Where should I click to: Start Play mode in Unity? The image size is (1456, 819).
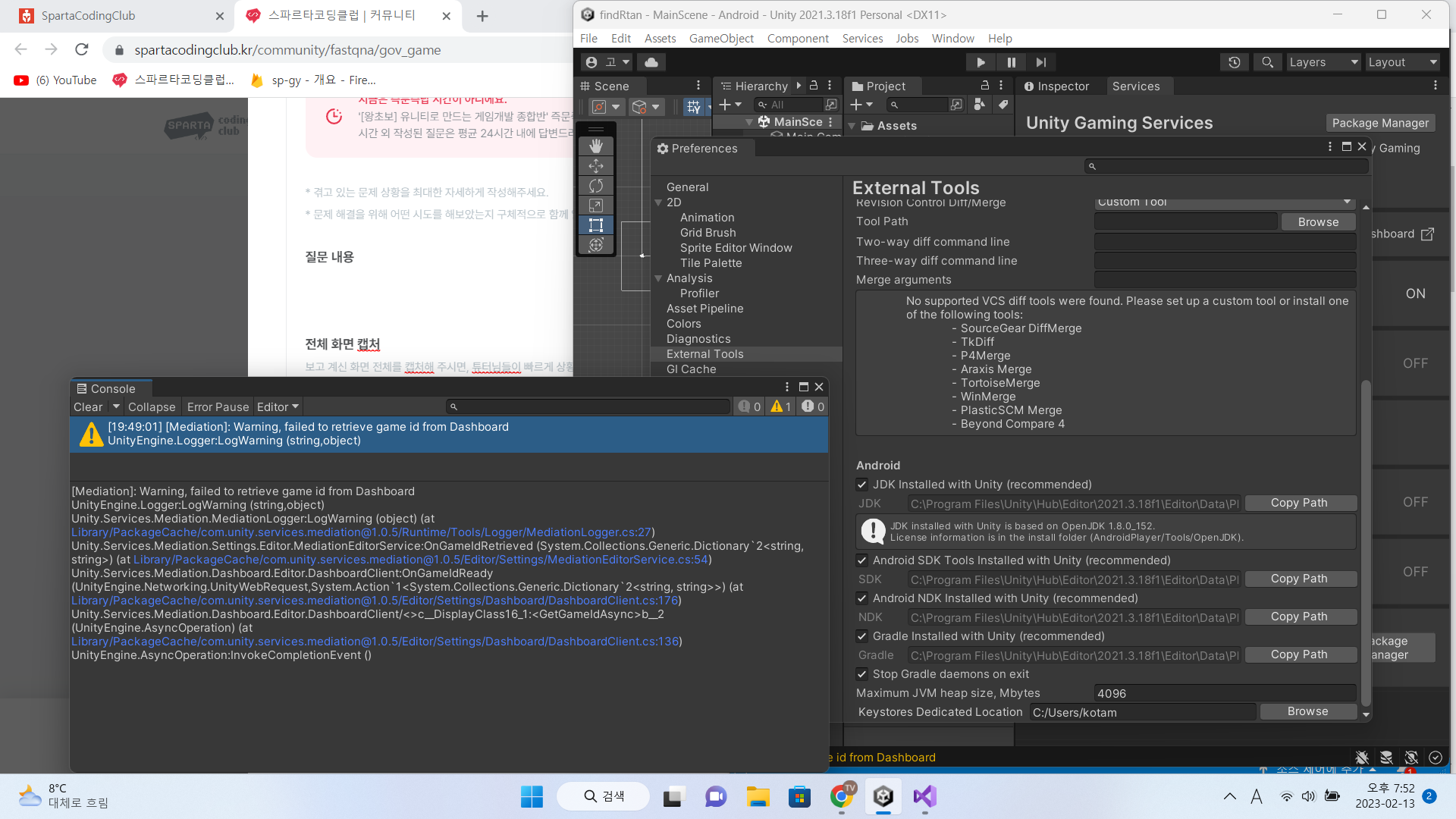981,62
